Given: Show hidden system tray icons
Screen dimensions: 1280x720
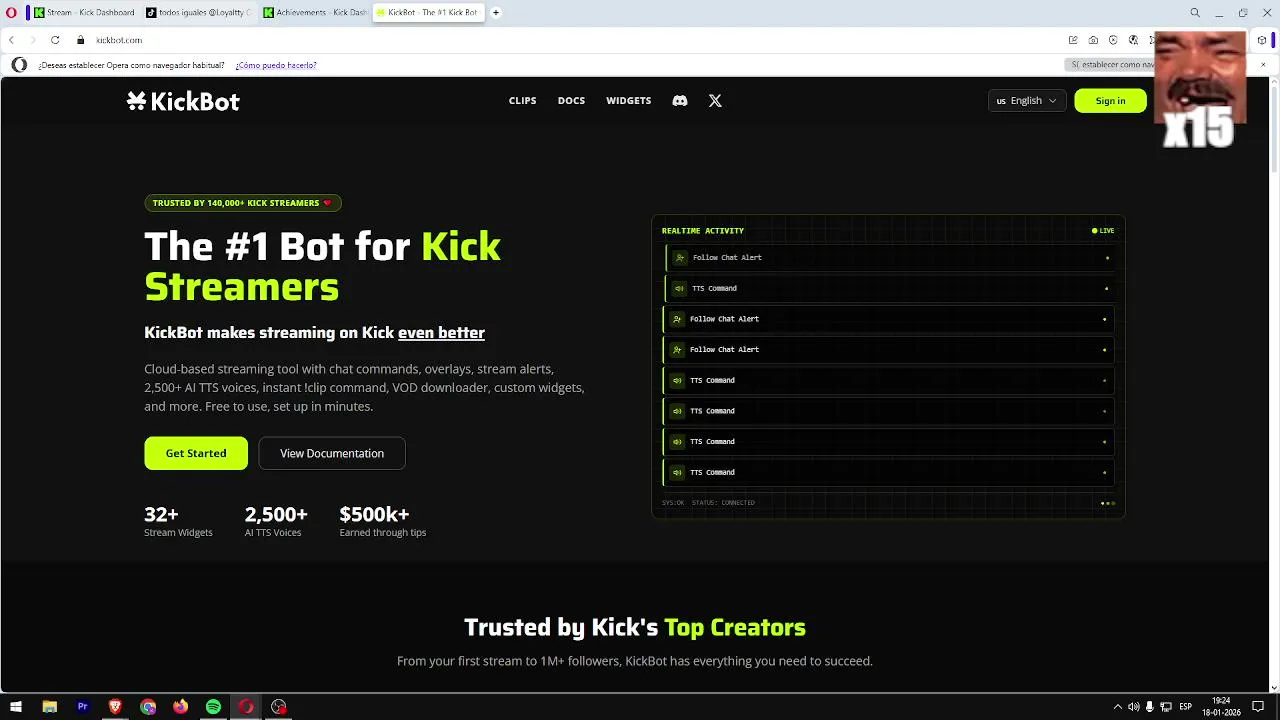Looking at the screenshot, I should 1118,707.
